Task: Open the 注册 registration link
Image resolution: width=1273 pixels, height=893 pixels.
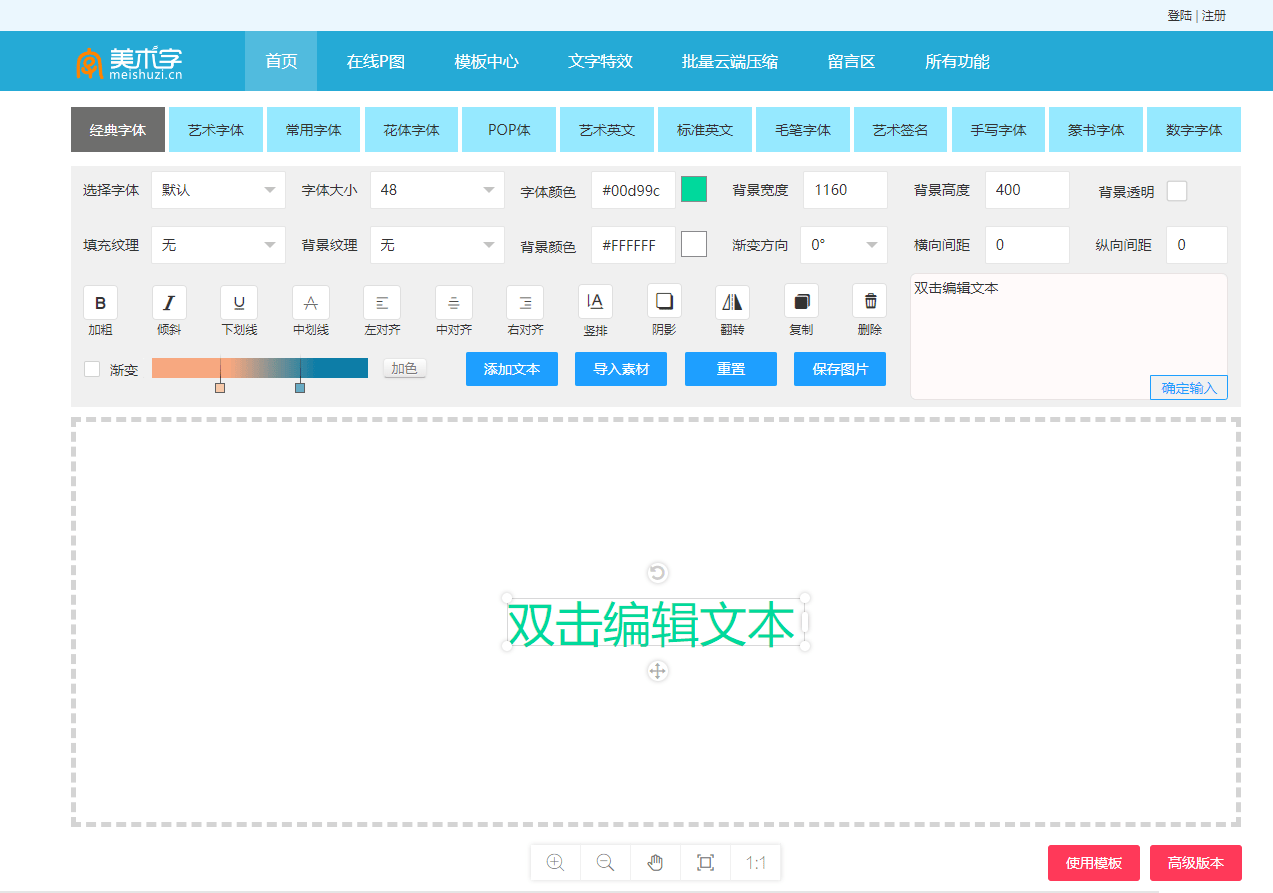Action: (x=1214, y=15)
